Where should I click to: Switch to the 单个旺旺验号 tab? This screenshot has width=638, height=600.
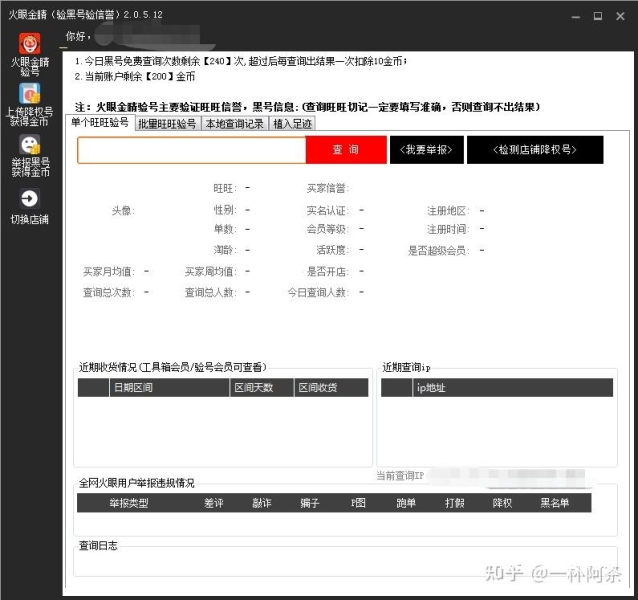[100, 123]
